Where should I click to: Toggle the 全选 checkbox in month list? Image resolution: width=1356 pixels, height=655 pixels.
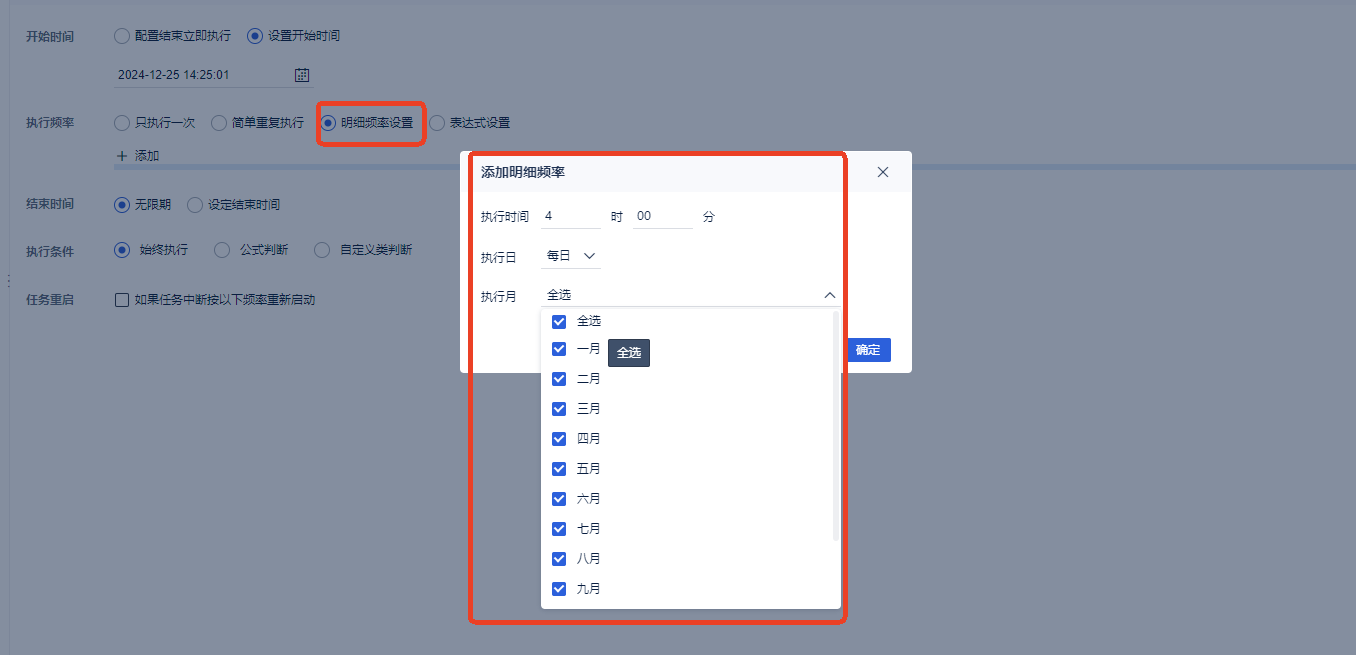[559, 322]
